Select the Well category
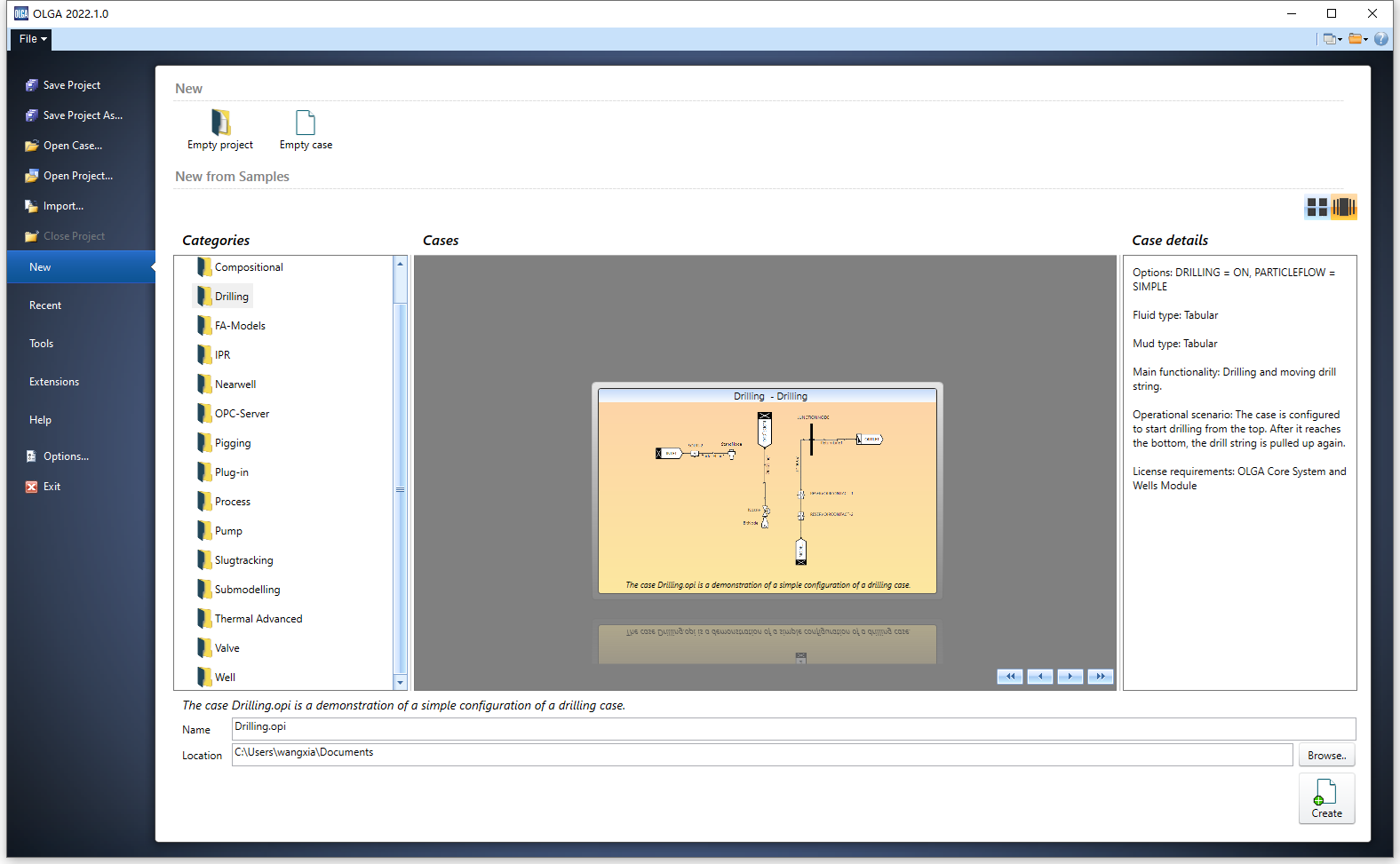This screenshot has height=864, width=1400. (216, 678)
